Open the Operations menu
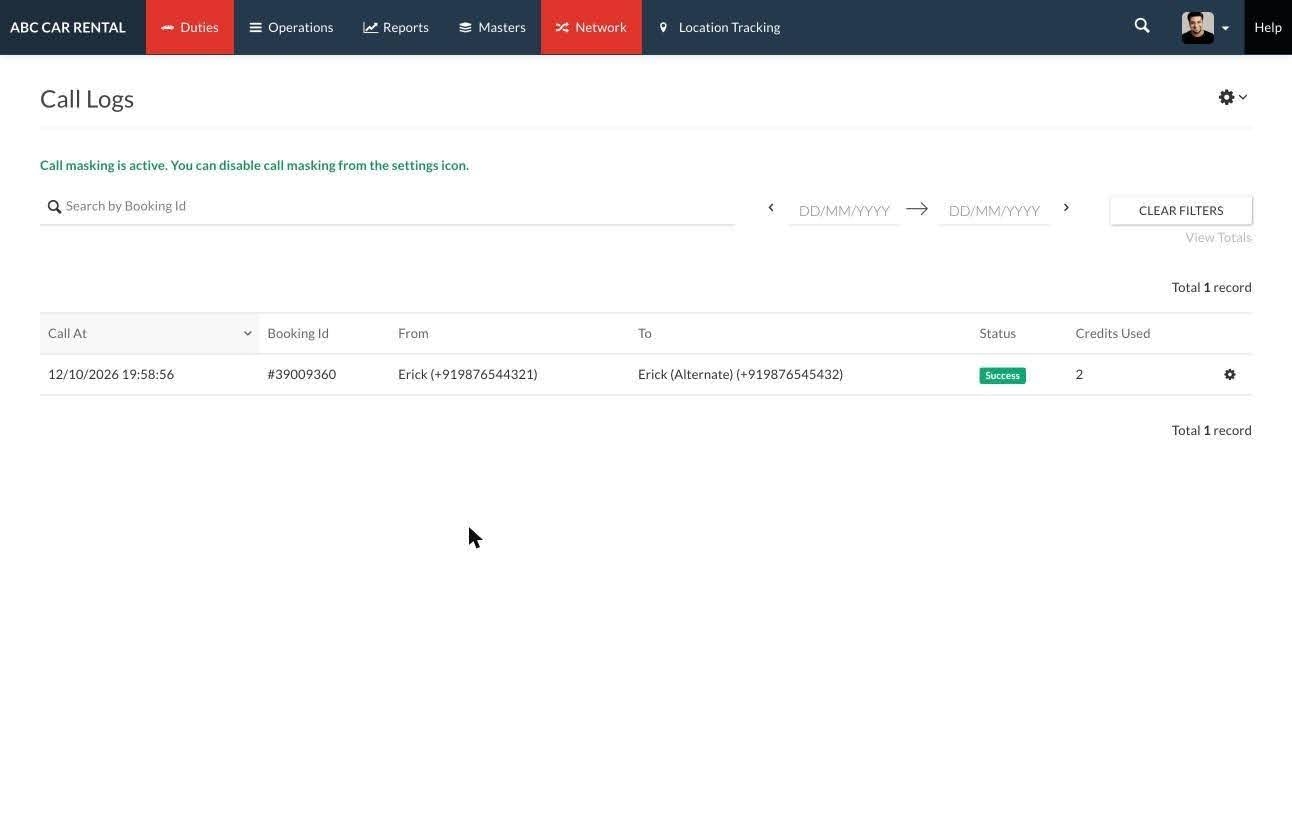Screen dimensions: 1292x836 [291, 27]
